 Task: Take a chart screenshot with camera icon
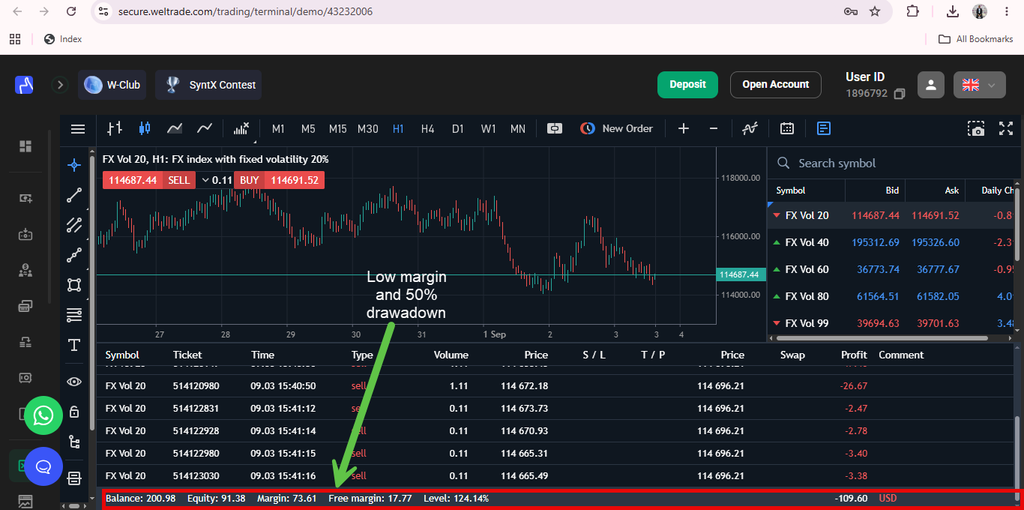point(976,129)
